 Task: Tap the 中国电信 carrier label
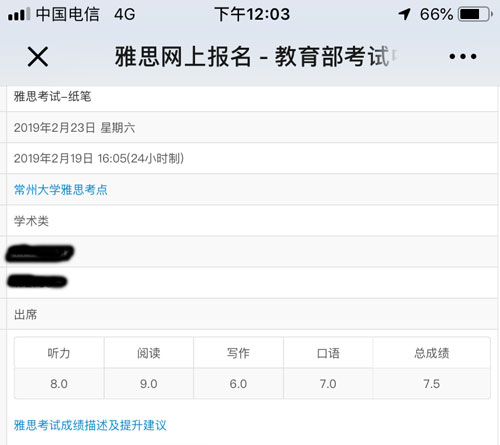click(68, 14)
